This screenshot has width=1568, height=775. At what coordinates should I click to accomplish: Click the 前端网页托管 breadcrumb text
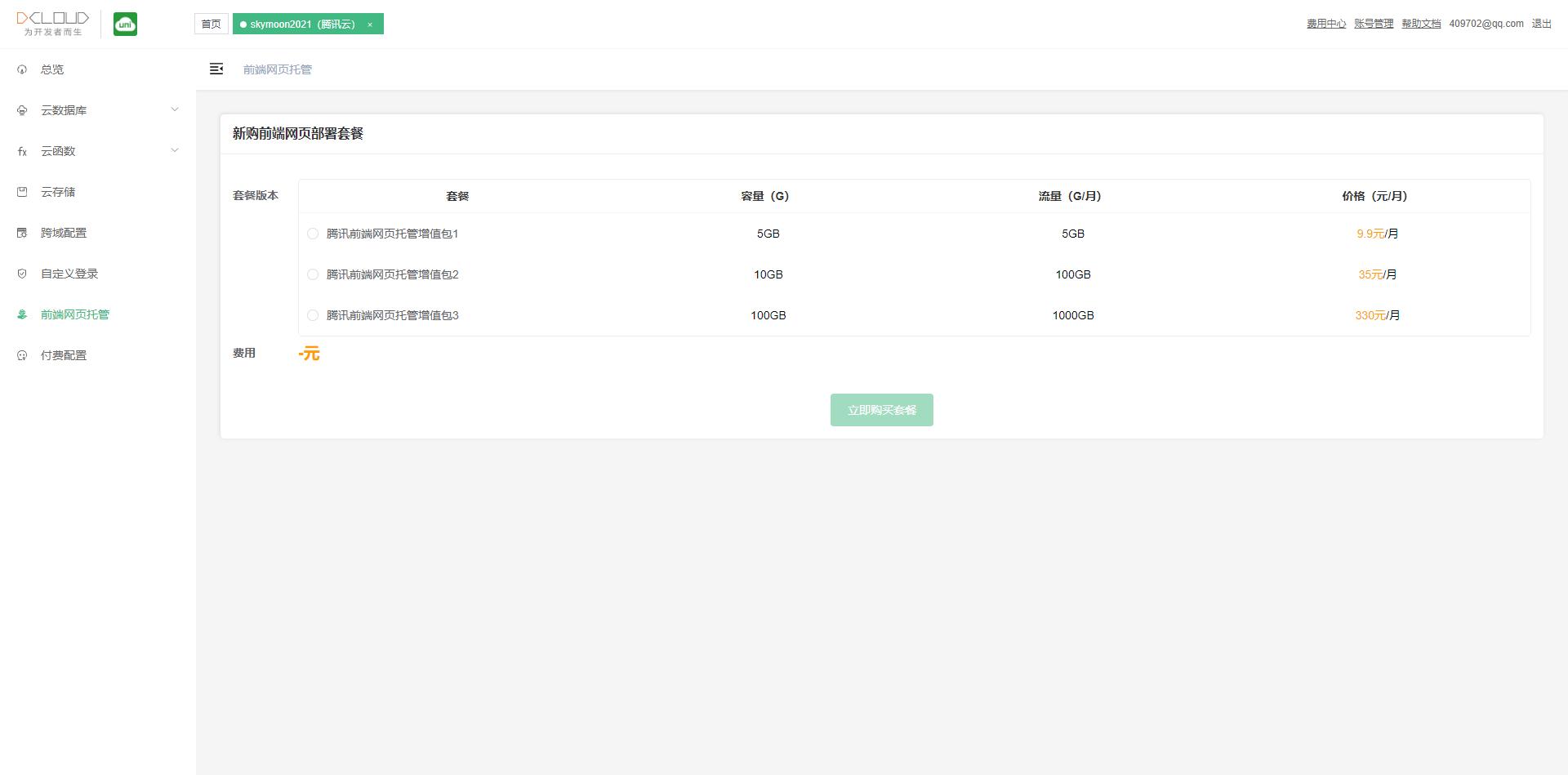pos(278,69)
